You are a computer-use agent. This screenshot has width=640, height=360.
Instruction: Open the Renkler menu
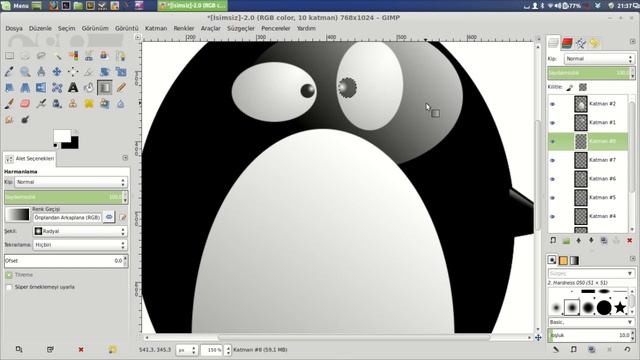point(184,28)
